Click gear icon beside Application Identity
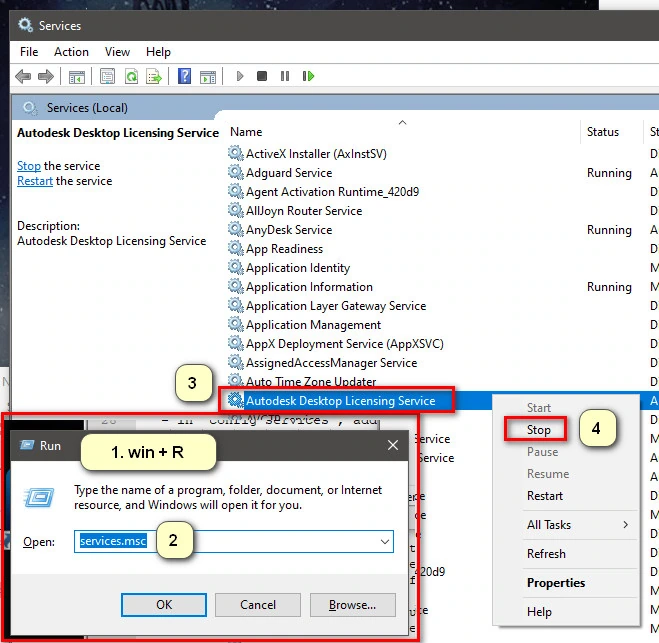659x643 pixels. pyautogui.click(x=236, y=267)
